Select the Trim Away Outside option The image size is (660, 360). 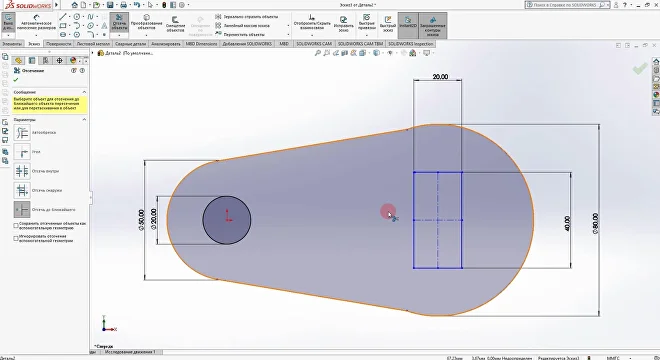pyautogui.click(x=22, y=190)
